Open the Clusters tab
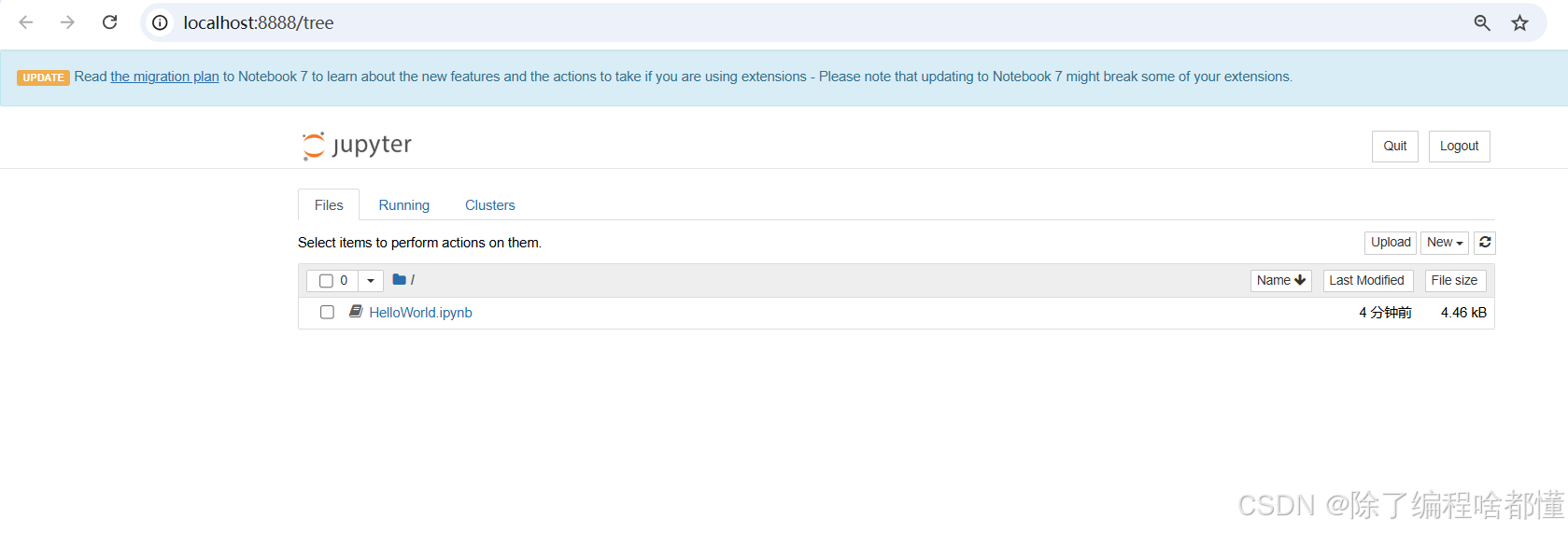Viewport: 1568px width, 533px height. click(490, 205)
